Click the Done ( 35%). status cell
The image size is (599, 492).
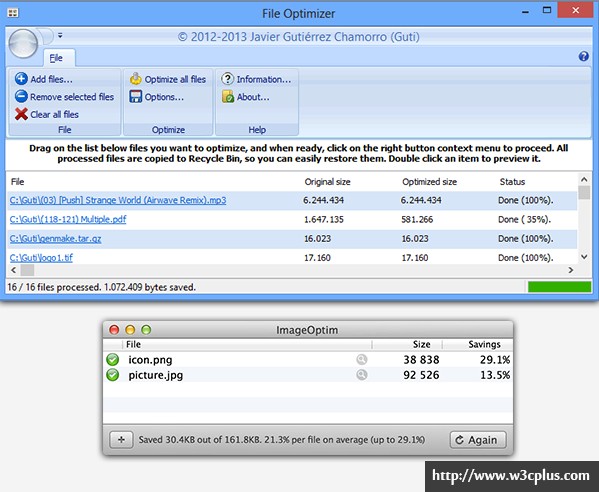pyautogui.click(x=525, y=220)
